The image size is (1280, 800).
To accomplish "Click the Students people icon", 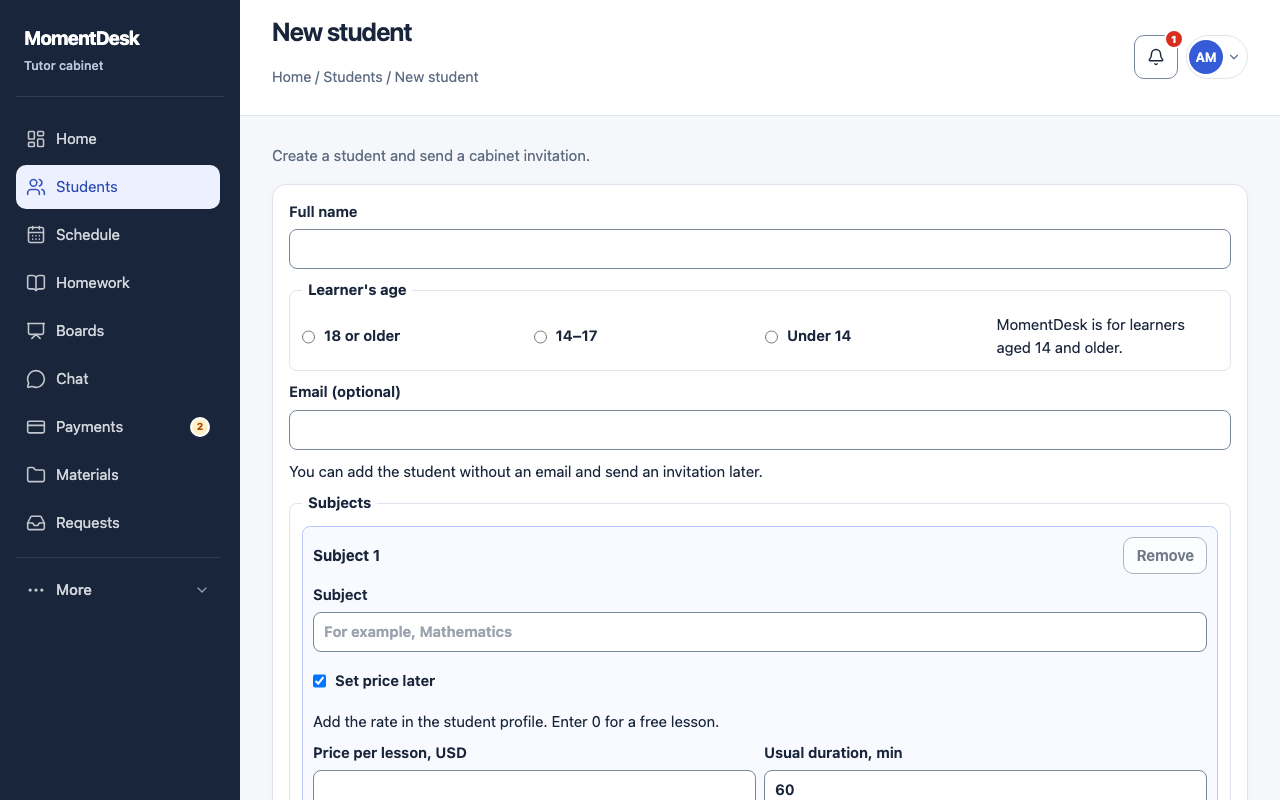I will 36,187.
